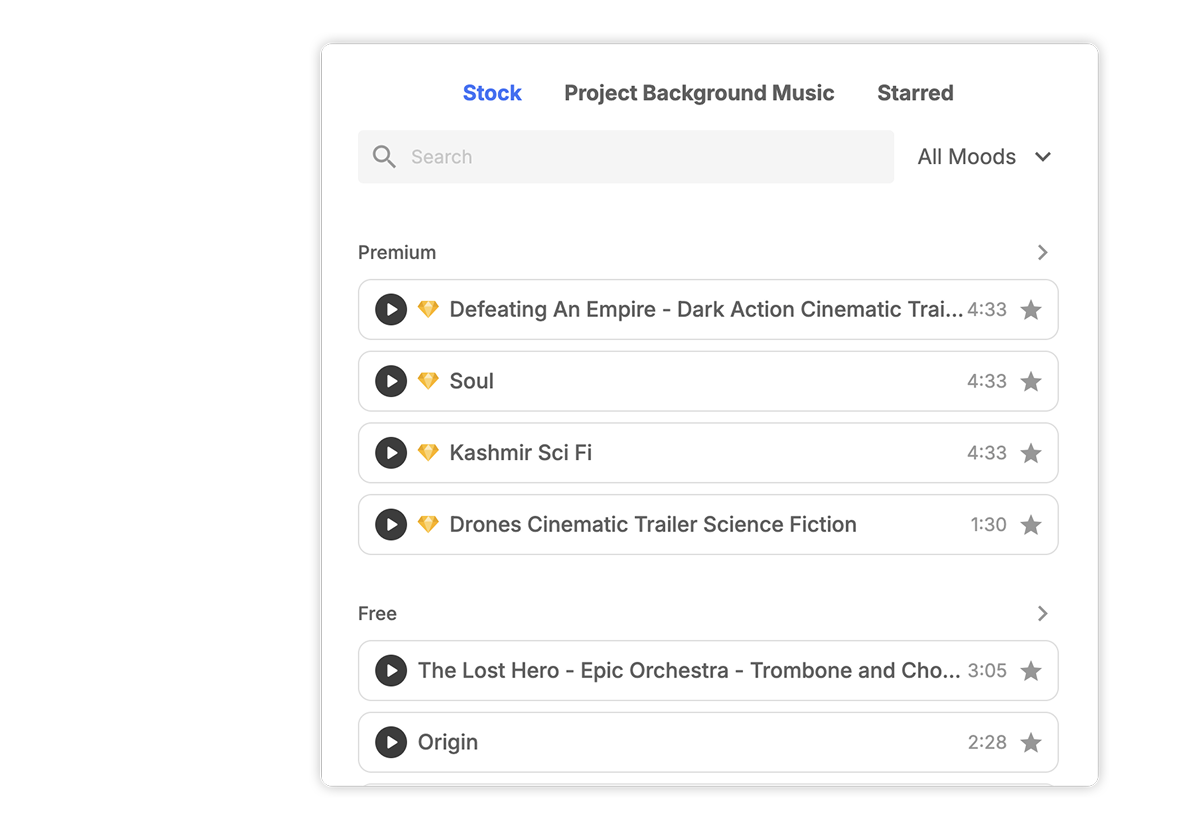Screen dimensions: 1200x830
Task: Favorite the Kashmir Sci Fi track
Action: pyautogui.click(x=1031, y=452)
